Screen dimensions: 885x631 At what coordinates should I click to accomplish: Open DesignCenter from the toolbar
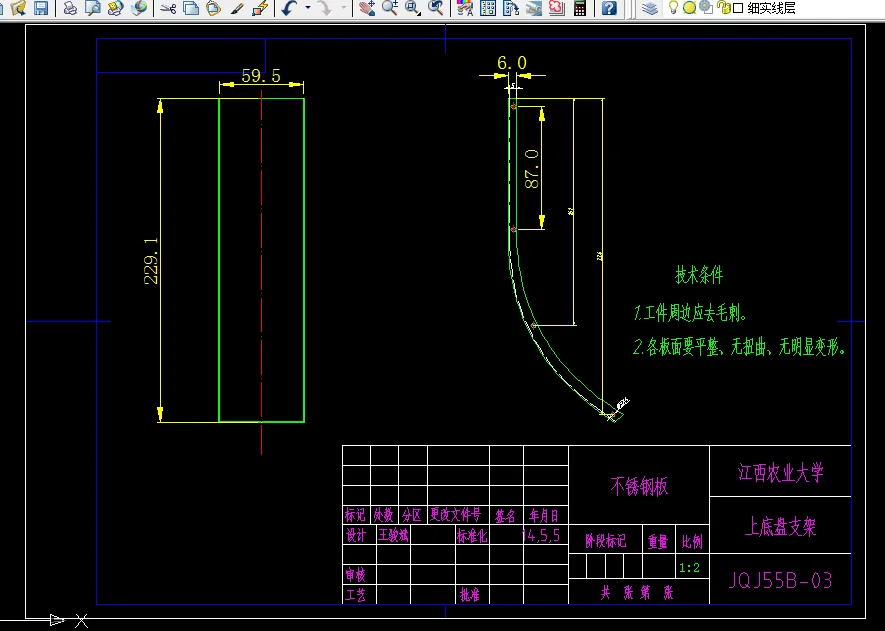click(x=488, y=8)
